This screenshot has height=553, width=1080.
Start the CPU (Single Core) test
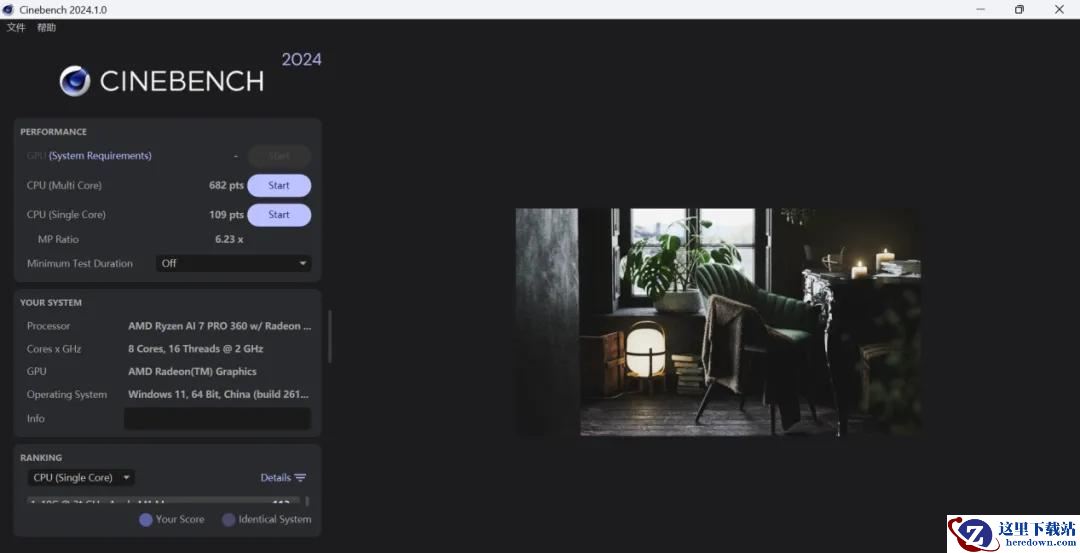click(279, 215)
